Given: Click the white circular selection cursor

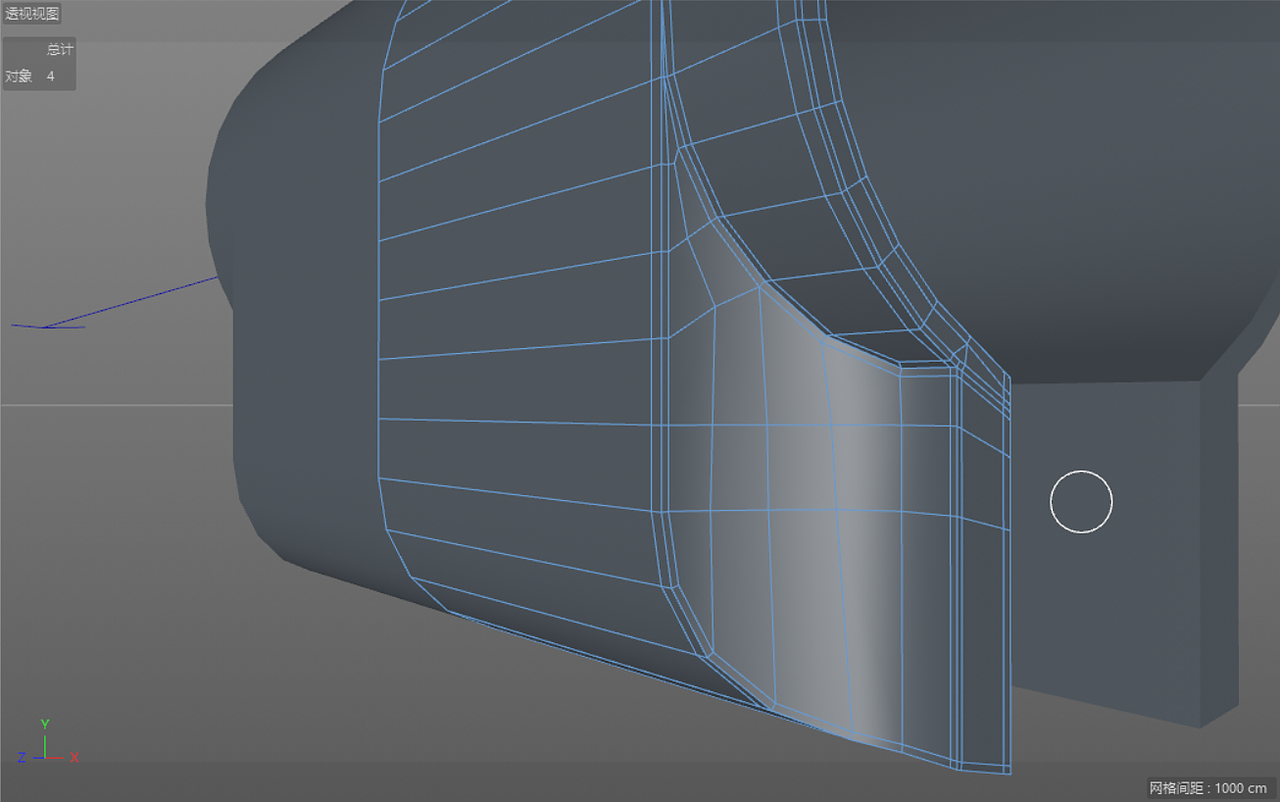Looking at the screenshot, I should (1081, 502).
